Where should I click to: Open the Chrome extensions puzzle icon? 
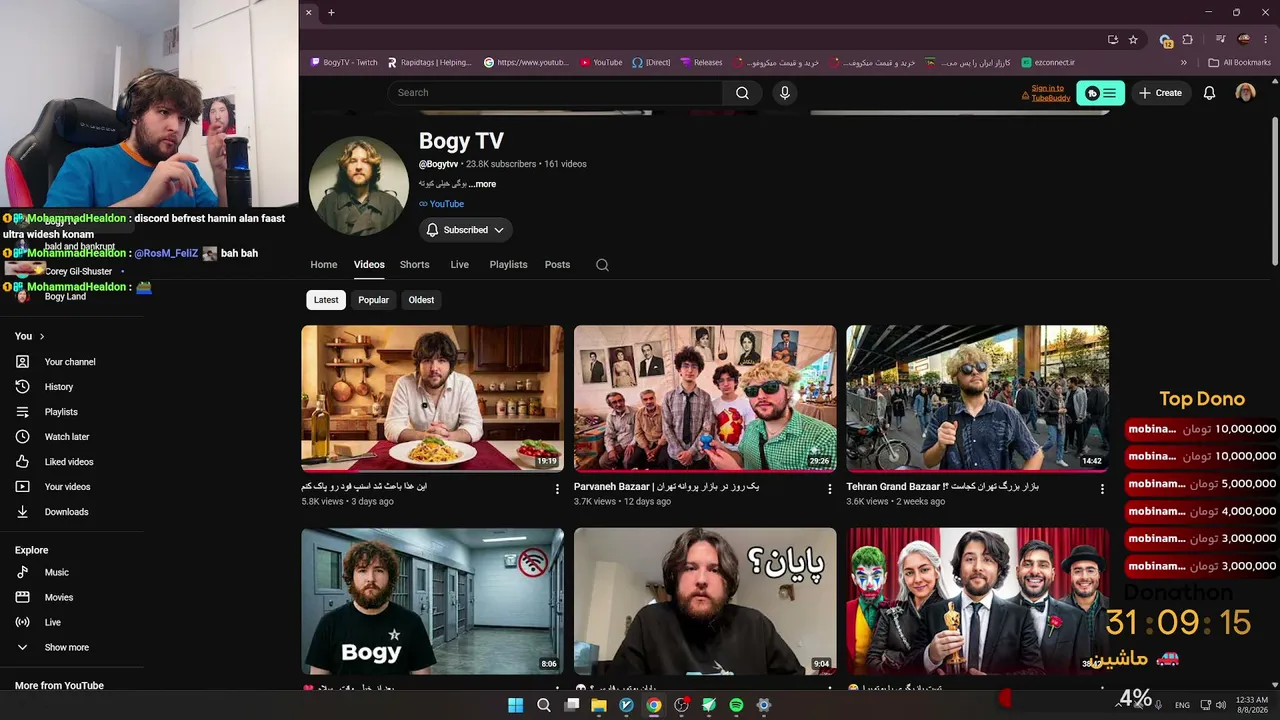[1188, 40]
